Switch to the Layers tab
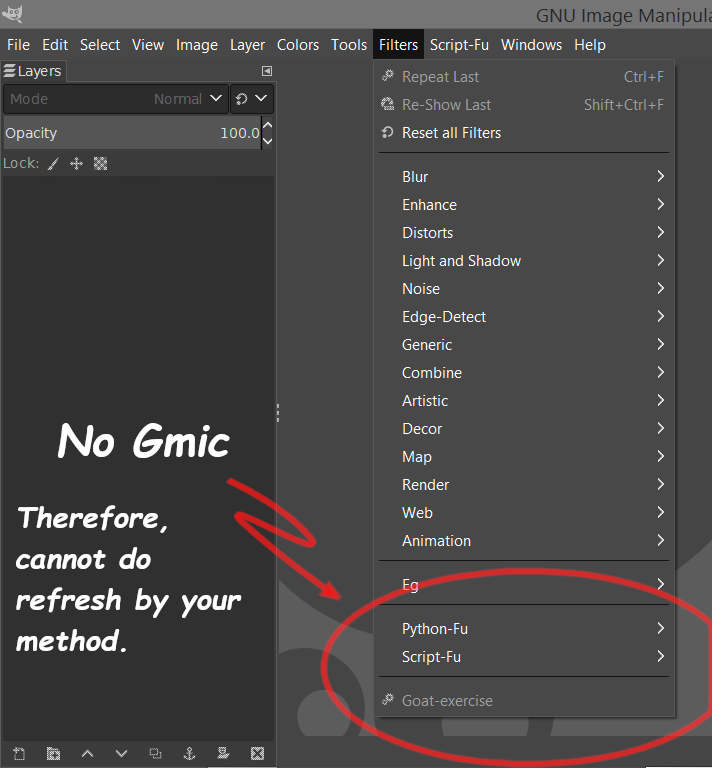Viewport: 712px width, 768px height. point(33,72)
